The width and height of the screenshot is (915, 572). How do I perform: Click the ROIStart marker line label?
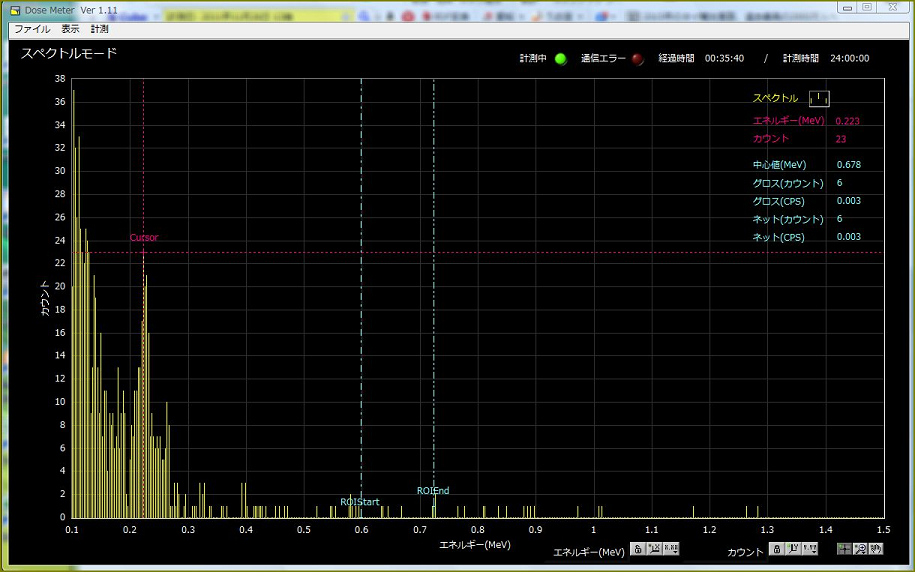pos(360,502)
